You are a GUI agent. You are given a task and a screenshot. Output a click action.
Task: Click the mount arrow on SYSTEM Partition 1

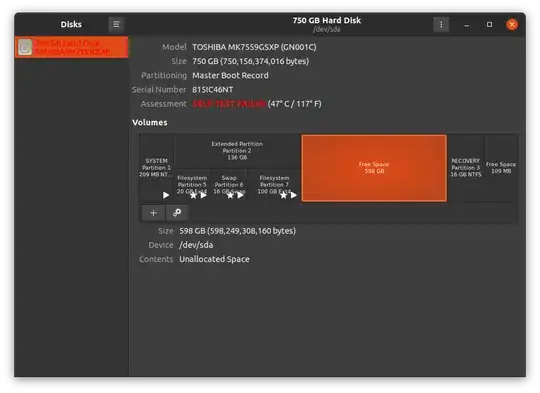click(x=166, y=195)
